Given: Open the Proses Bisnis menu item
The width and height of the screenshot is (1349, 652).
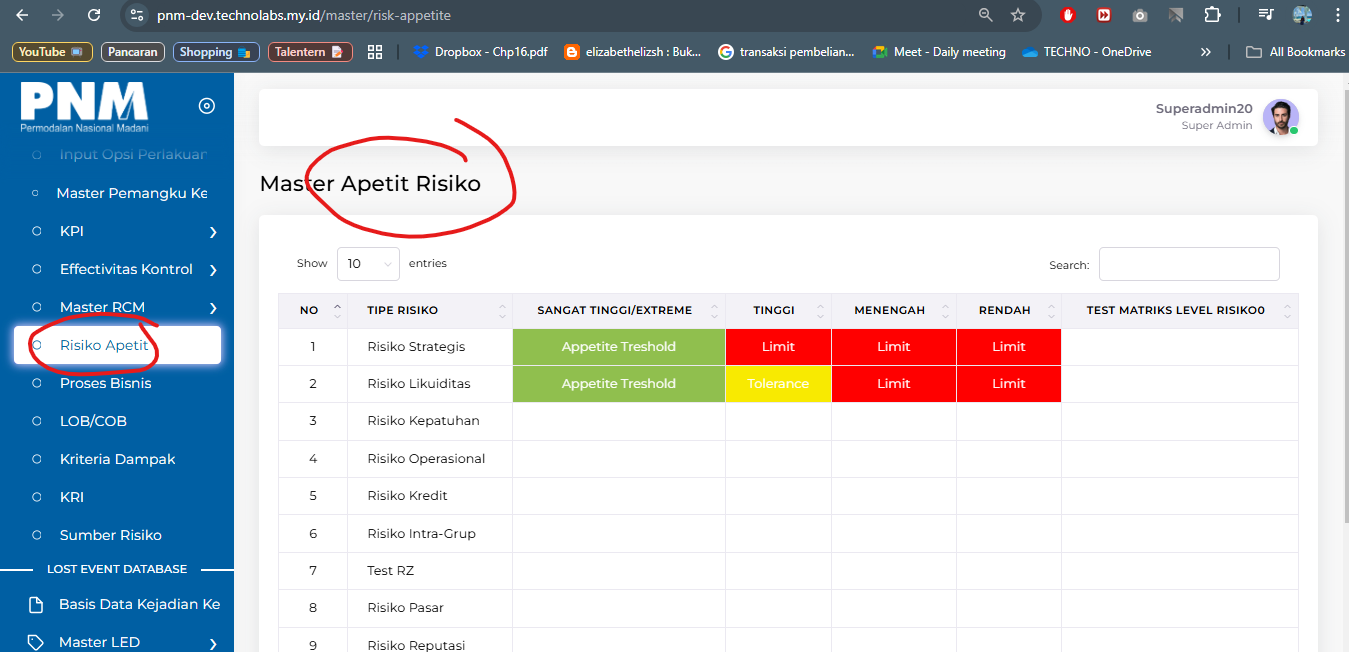Looking at the screenshot, I should 105,383.
